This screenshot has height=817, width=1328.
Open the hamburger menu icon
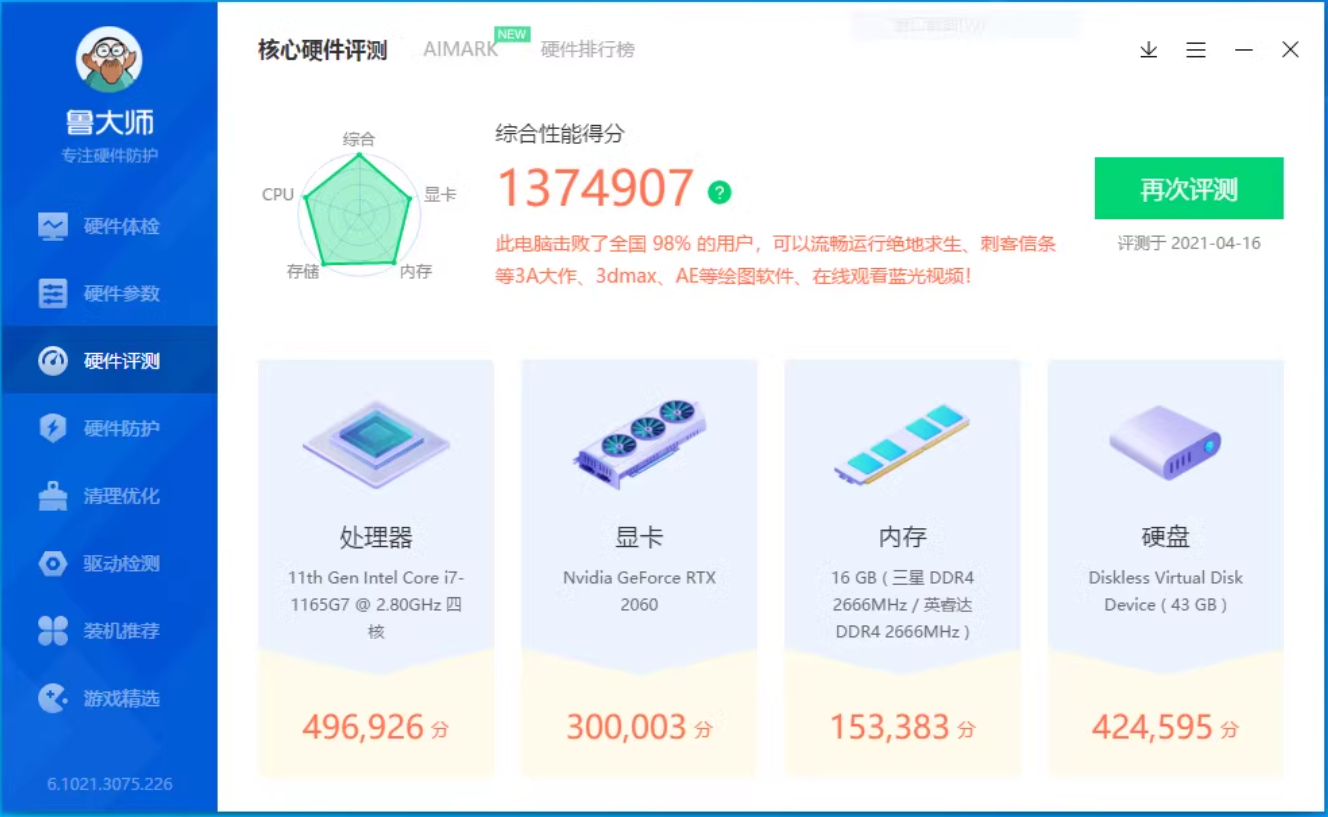click(1196, 50)
